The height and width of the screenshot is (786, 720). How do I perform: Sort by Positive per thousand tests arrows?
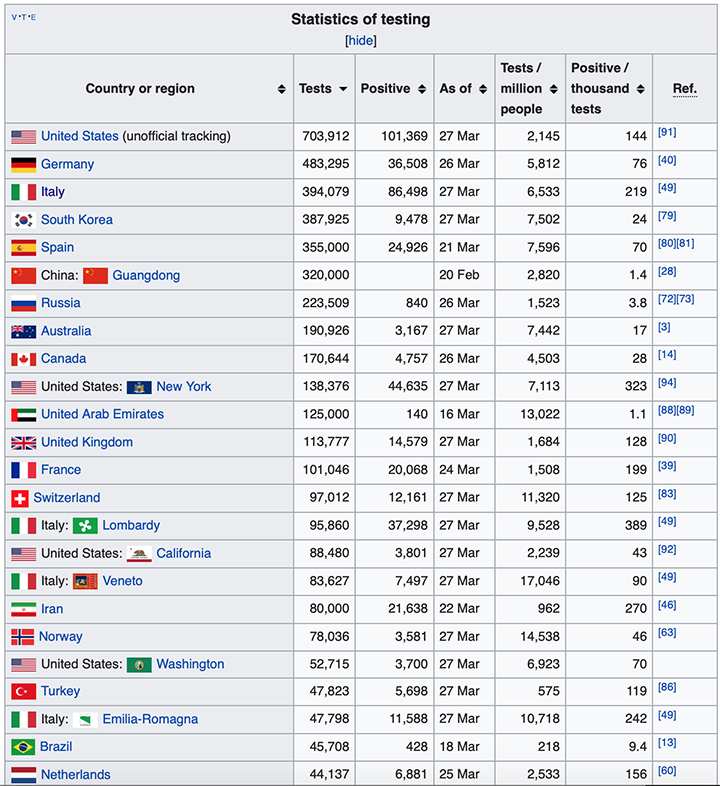pos(640,89)
